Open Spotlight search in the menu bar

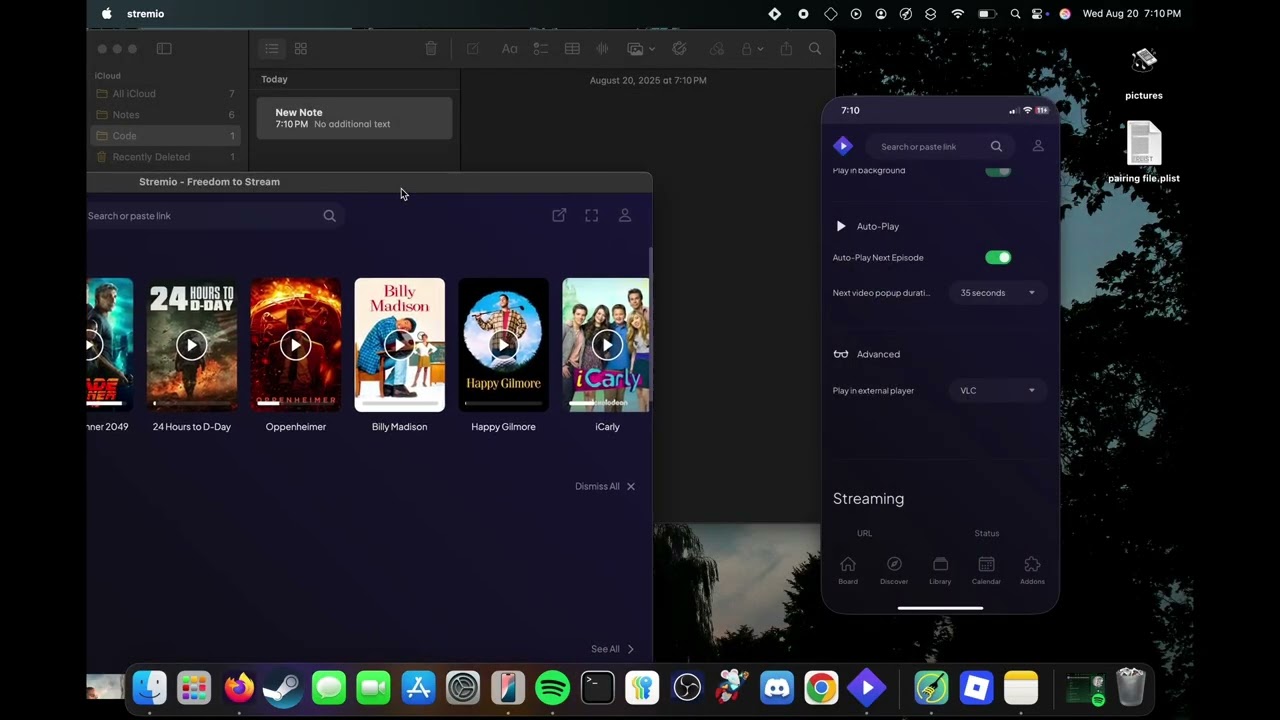coord(1015,14)
